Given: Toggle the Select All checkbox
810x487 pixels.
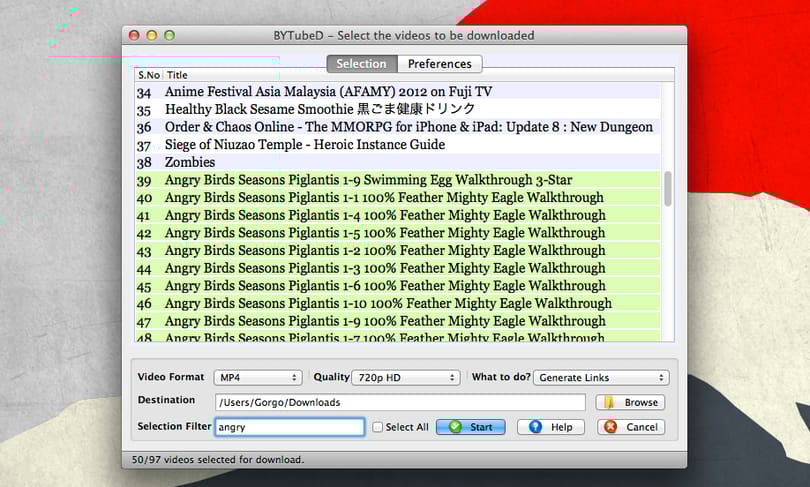Looking at the screenshot, I should point(378,427).
